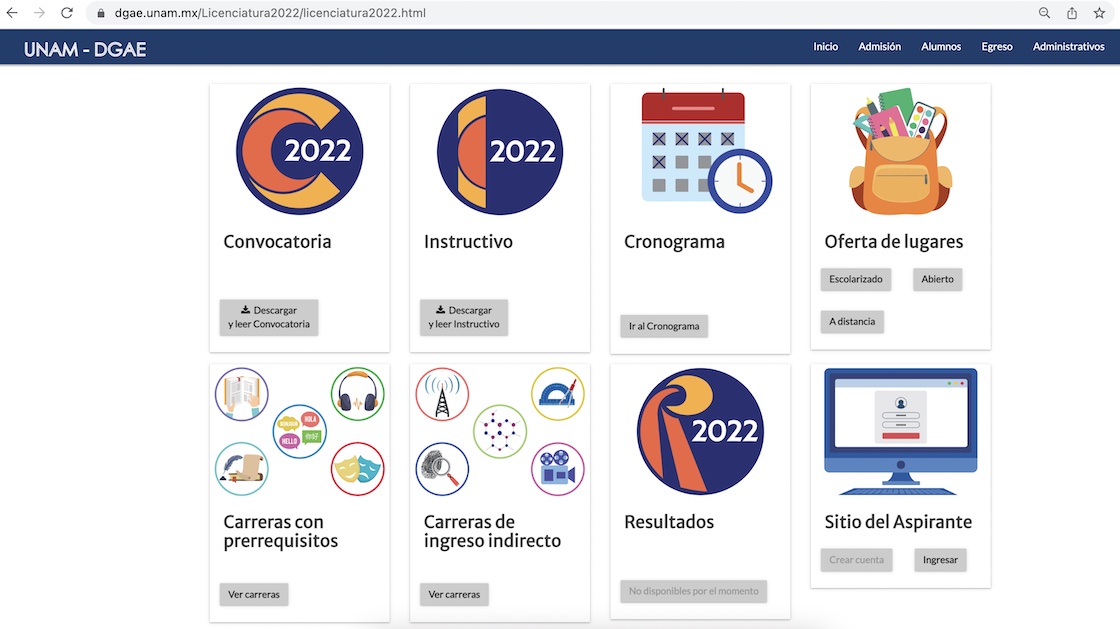This screenshot has height=629, width=1120.
Task: Click the Convocatoria 2022 logo icon
Action: tap(299, 151)
